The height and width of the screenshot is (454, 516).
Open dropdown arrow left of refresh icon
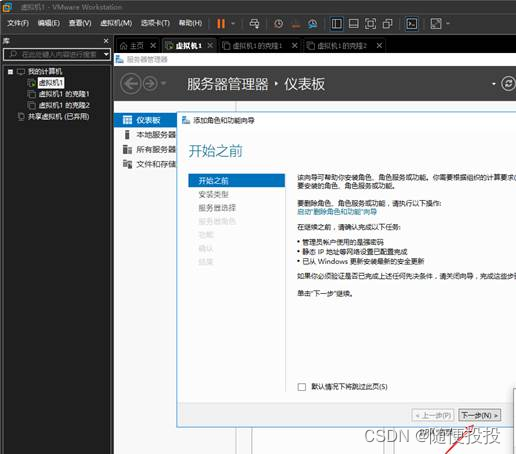494,84
